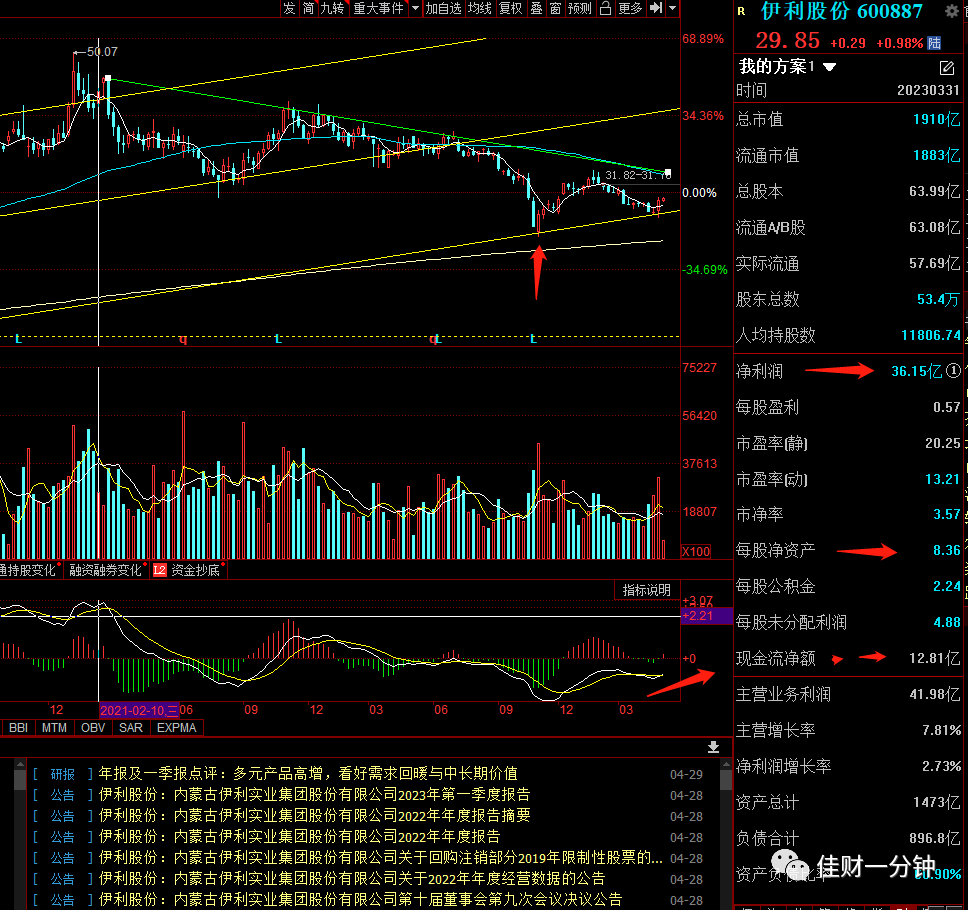Image resolution: width=968 pixels, height=910 pixels.
Task: Open settings gear in quote panel
Action: click(952, 11)
